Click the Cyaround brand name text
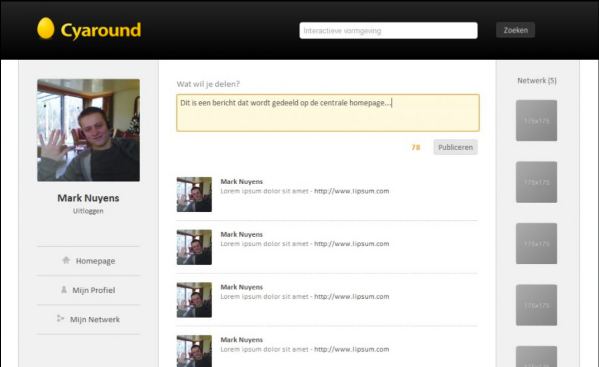 [x=101, y=31]
